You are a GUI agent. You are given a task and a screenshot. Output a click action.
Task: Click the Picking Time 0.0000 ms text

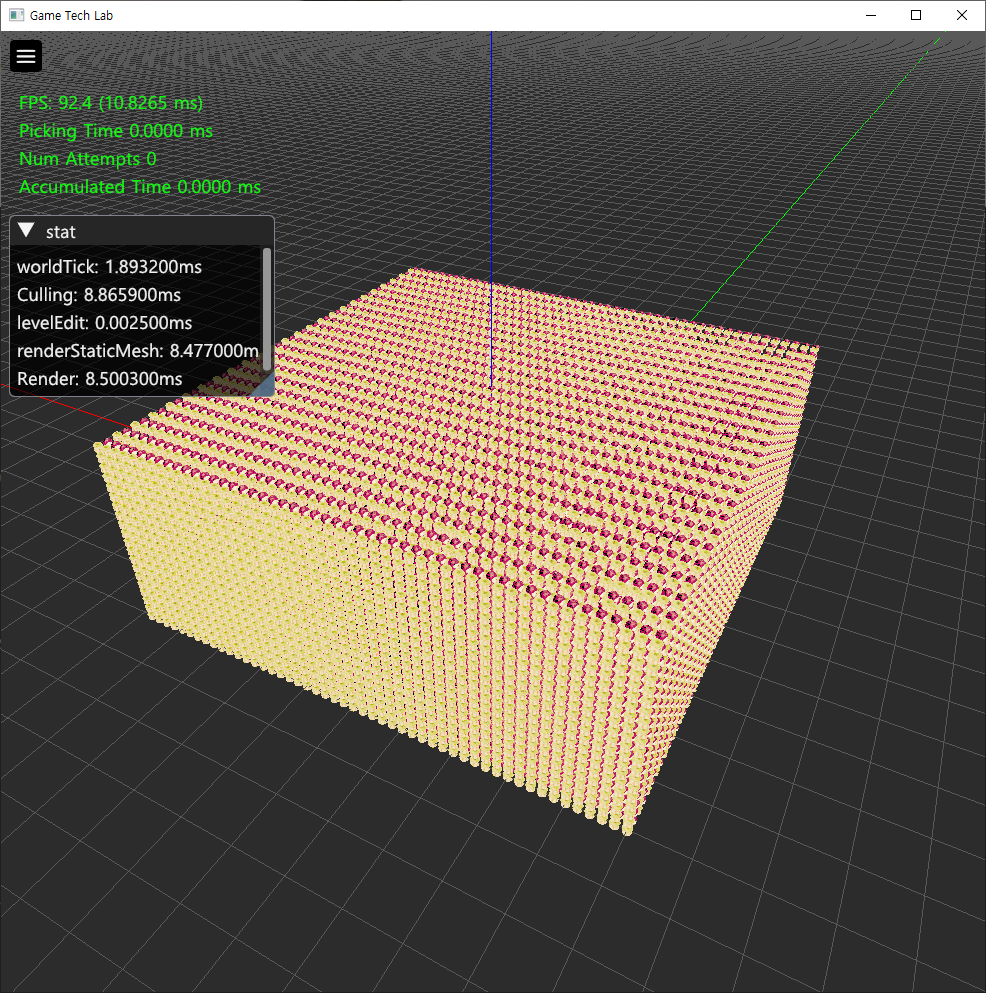point(116,130)
